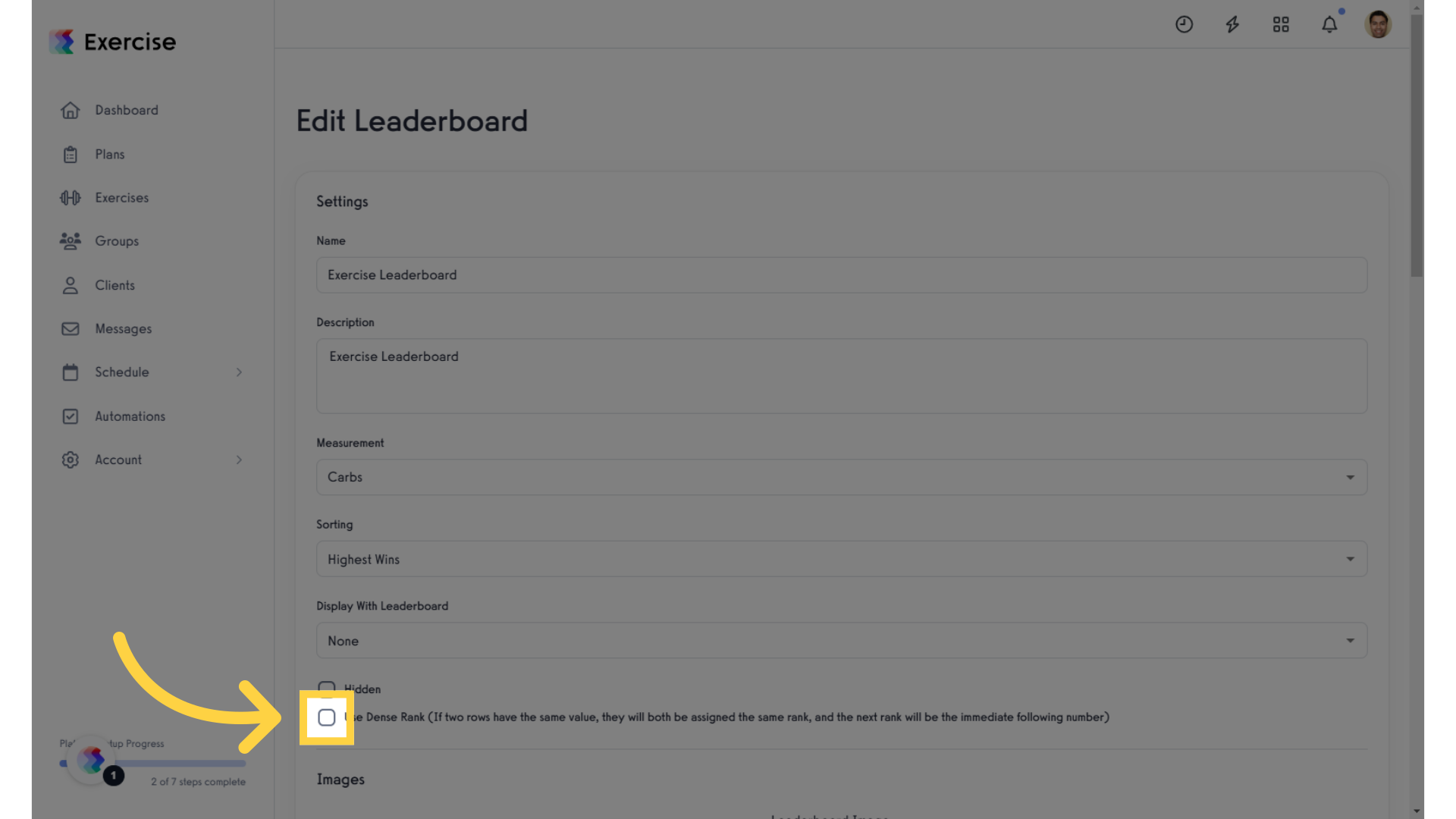This screenshot has height=819, width=1456.
Task: Click the Name input field
Action: coord(841,274)
